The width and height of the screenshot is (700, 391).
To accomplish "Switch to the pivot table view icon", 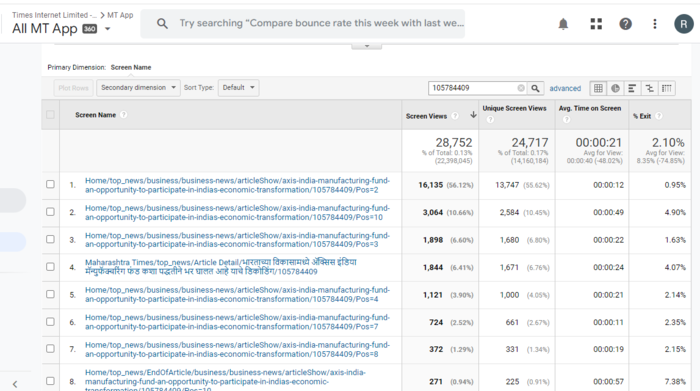I will 667,88.
